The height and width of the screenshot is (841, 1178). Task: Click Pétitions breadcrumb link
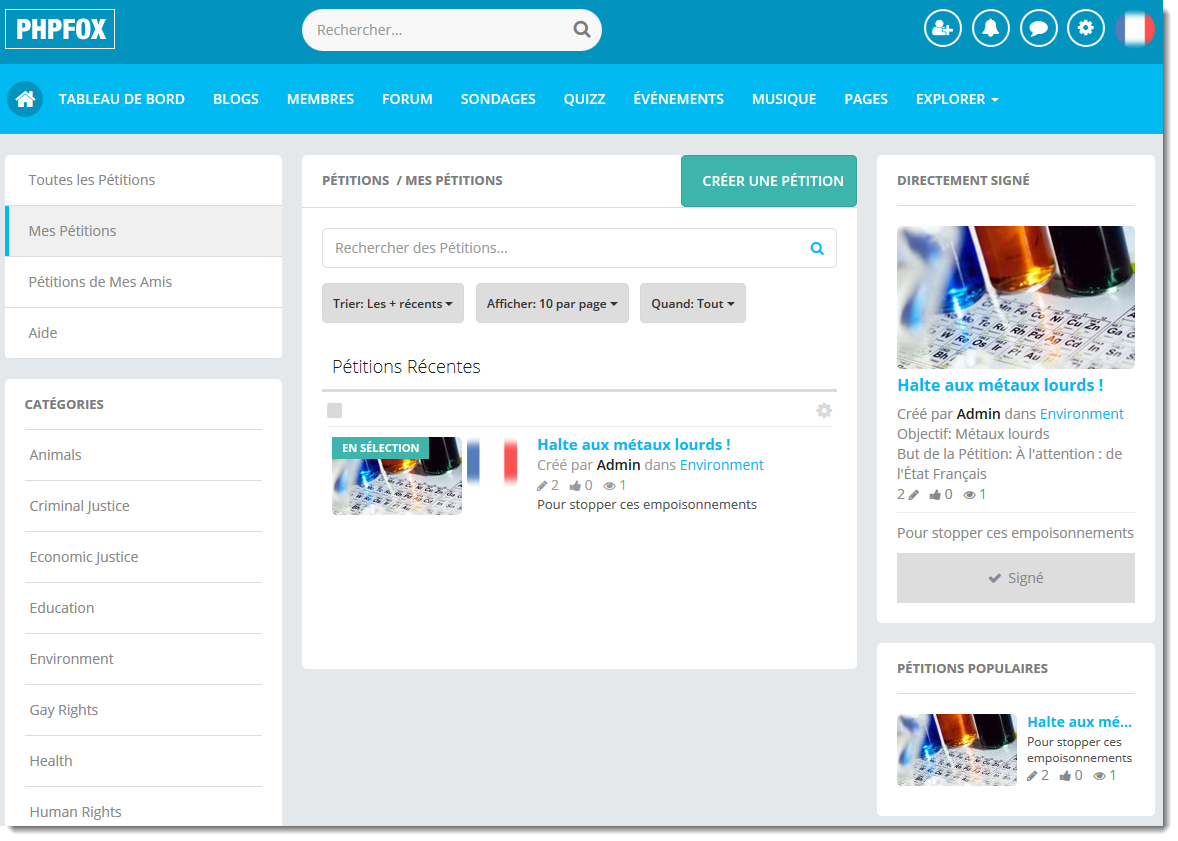tap(355, 180)
